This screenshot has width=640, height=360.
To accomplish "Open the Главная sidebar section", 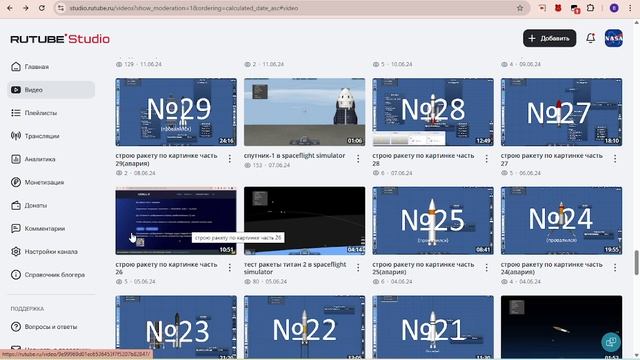I will pyautogui.click(x=51, y=67).
